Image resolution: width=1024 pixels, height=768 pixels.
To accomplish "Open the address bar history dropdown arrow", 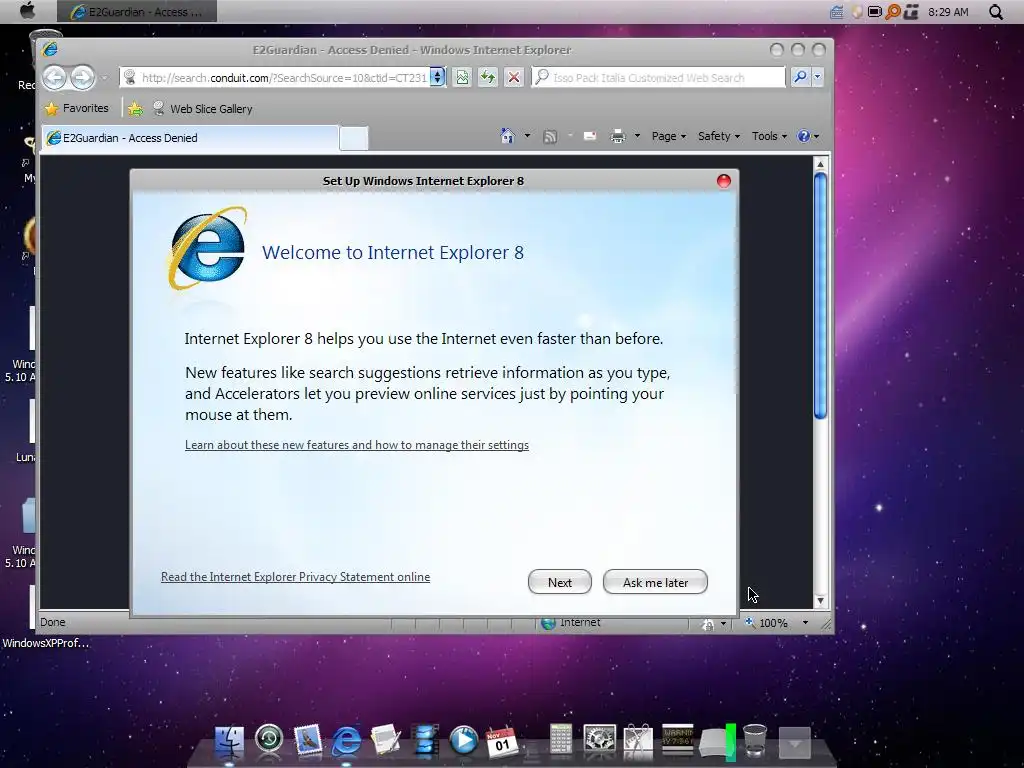I will point(438,77).
